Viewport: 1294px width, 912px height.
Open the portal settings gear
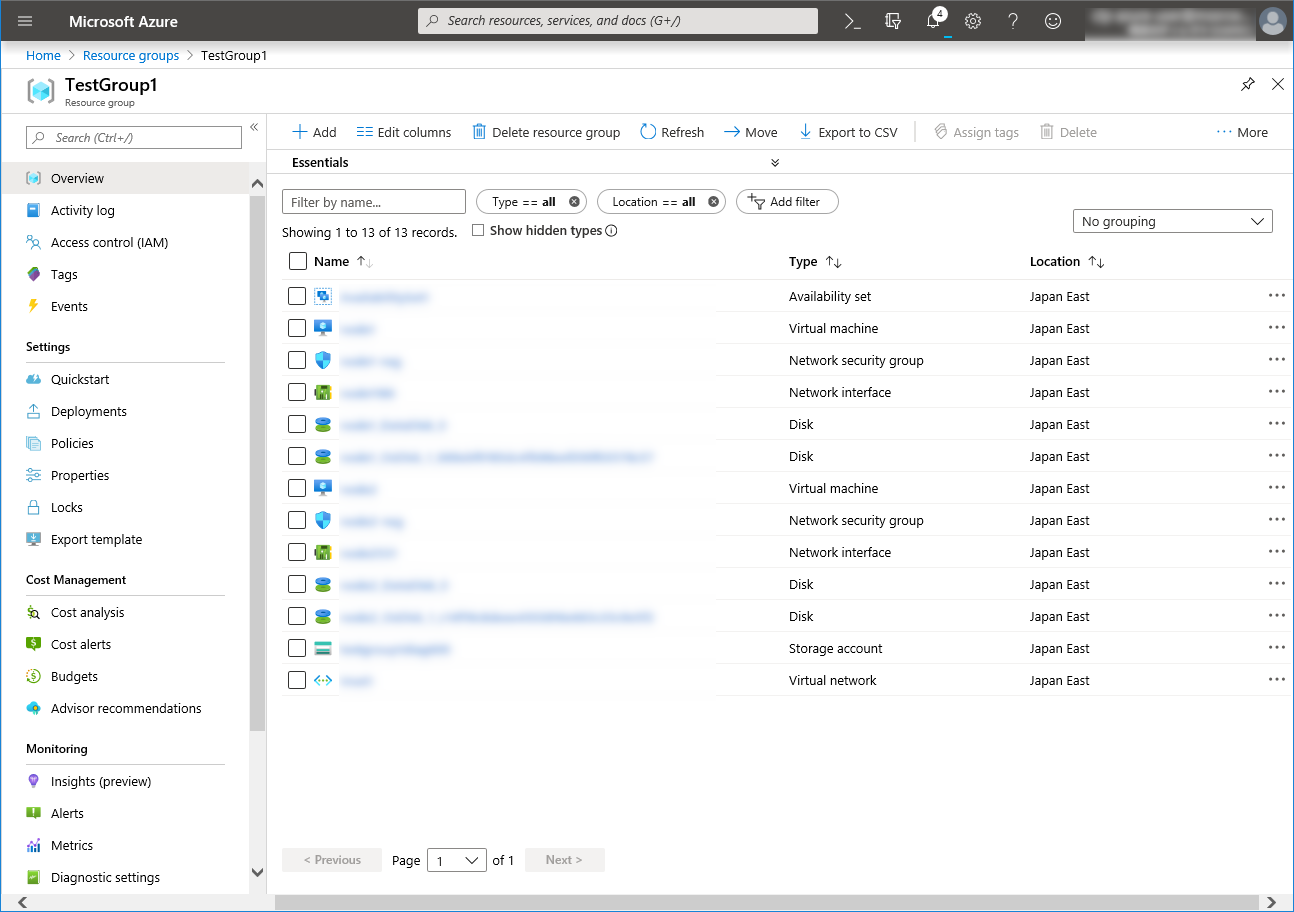973,21
